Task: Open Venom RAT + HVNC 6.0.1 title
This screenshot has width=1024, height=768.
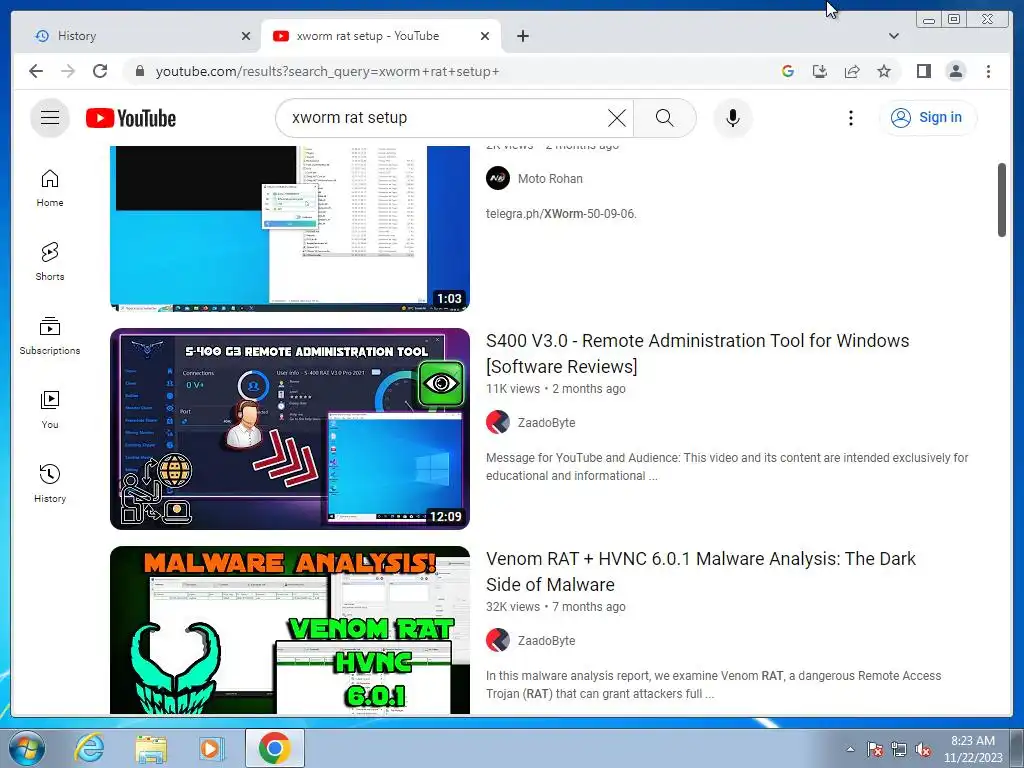Action: [x=701, y=571]
